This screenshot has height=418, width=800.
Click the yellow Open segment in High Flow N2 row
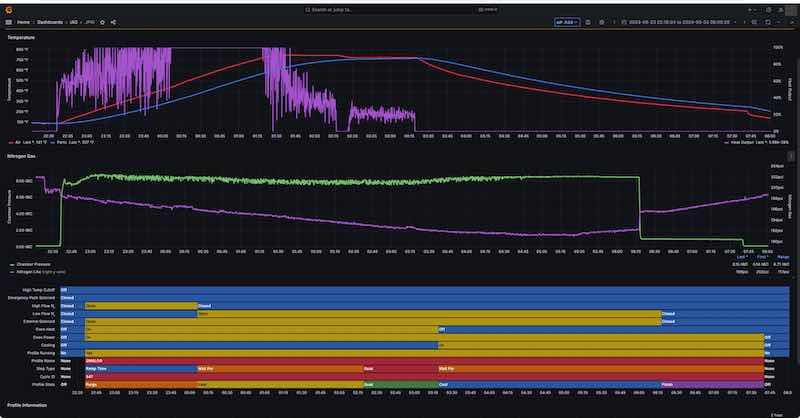coord(141,306)
